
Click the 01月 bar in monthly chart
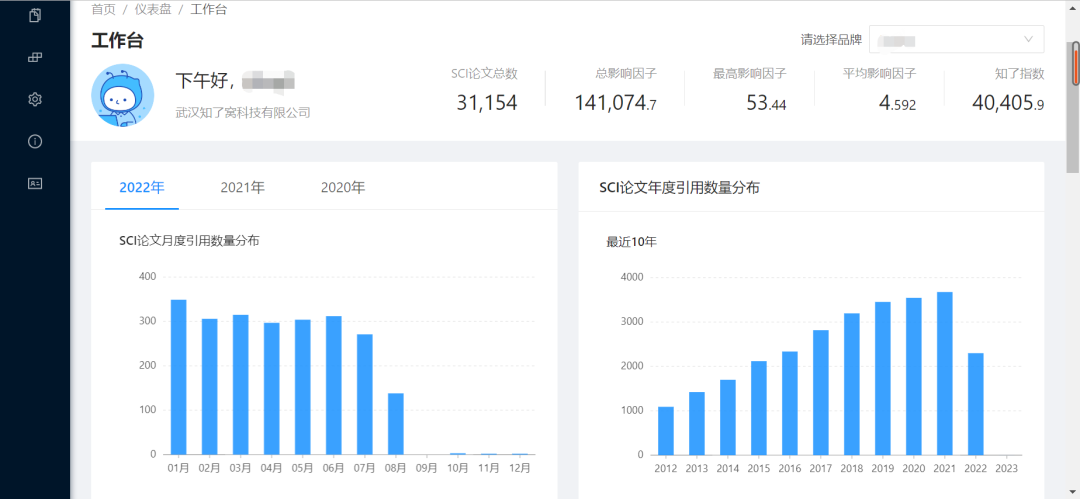pyautogui.click(x=179, y=377)
